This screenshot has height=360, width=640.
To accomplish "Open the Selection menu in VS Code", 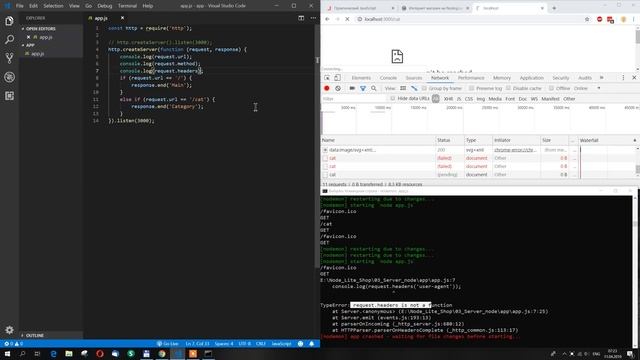I will (x=53, y=6).
